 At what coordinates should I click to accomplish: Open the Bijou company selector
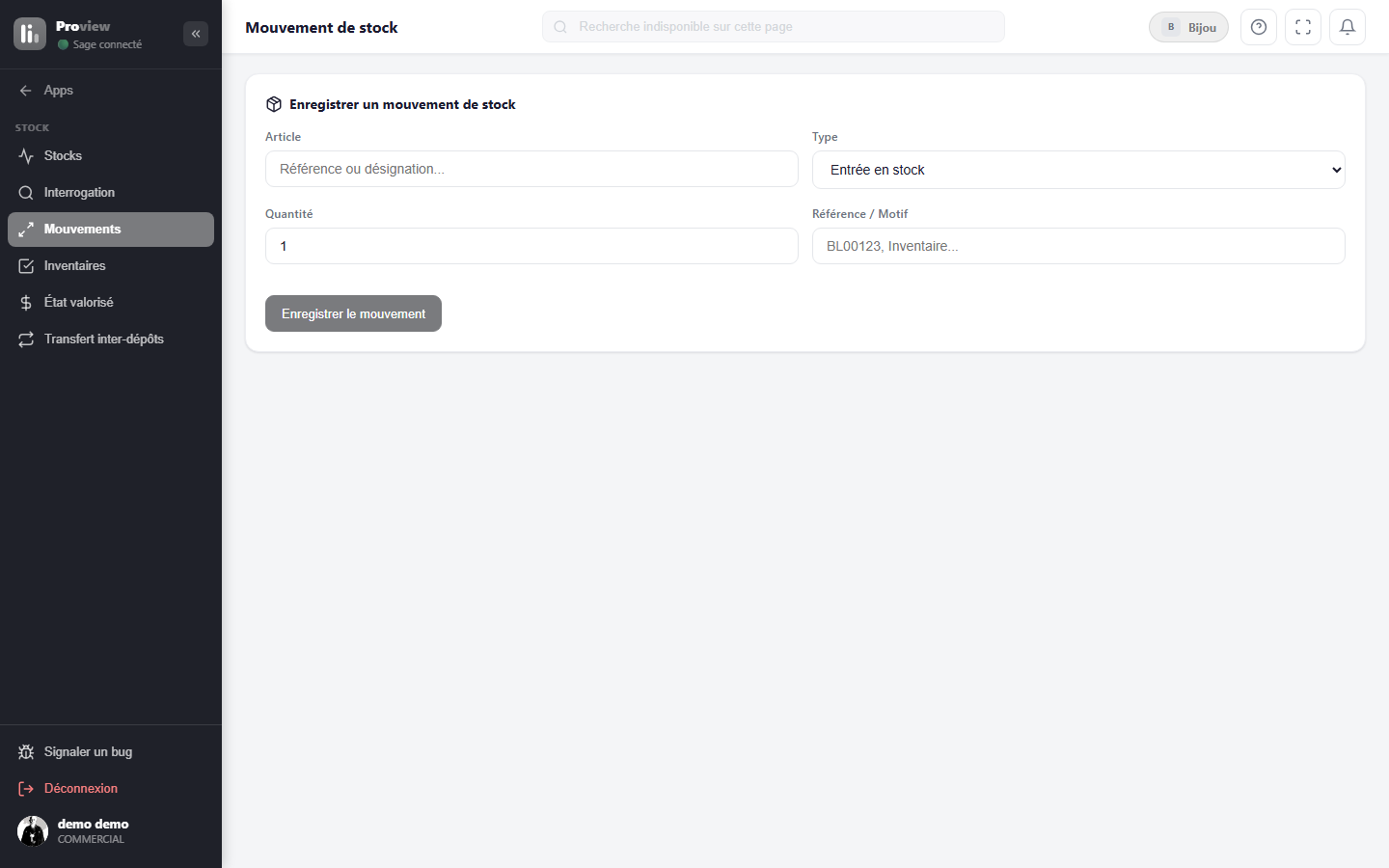pos(1188,27)
